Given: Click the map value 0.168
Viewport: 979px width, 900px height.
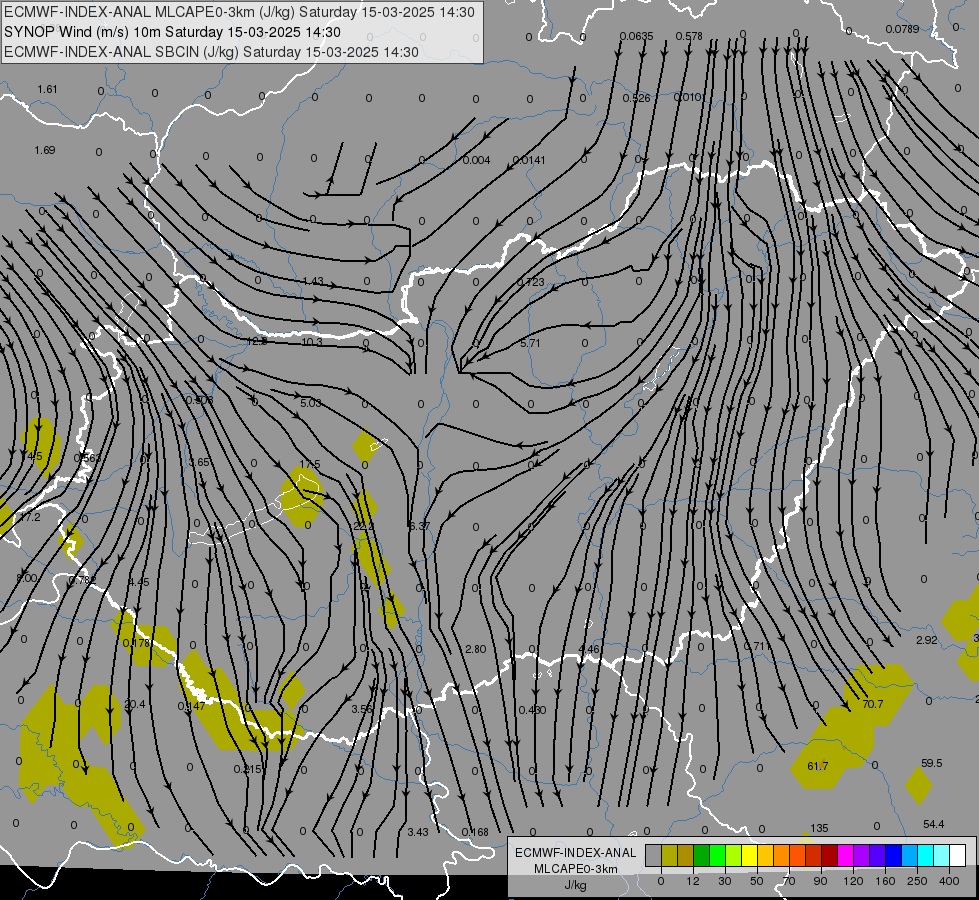Looking at the screenshot, I should click(475, 832).
